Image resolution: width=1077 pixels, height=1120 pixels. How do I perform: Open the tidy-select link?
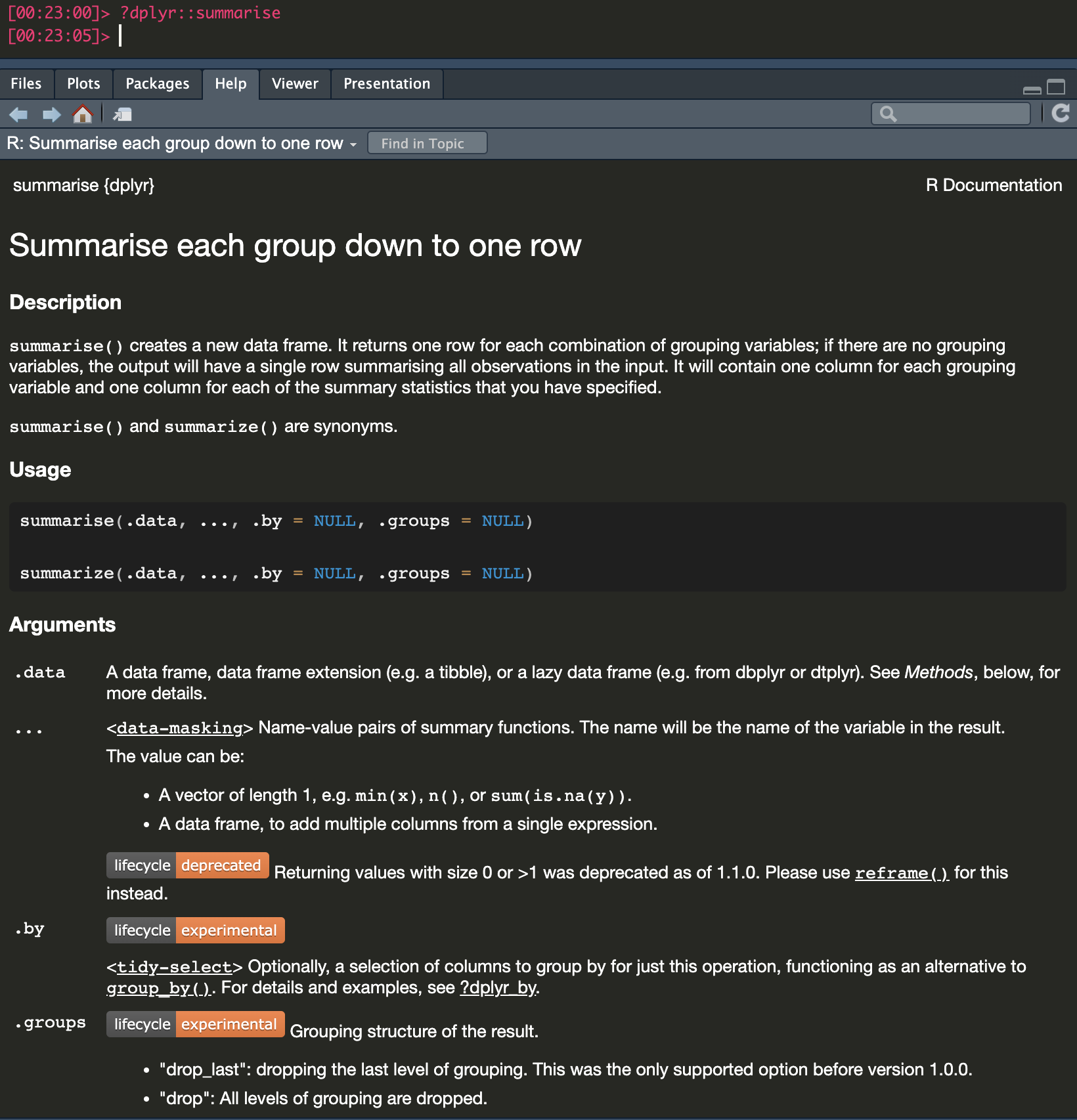tap(174, 967)
